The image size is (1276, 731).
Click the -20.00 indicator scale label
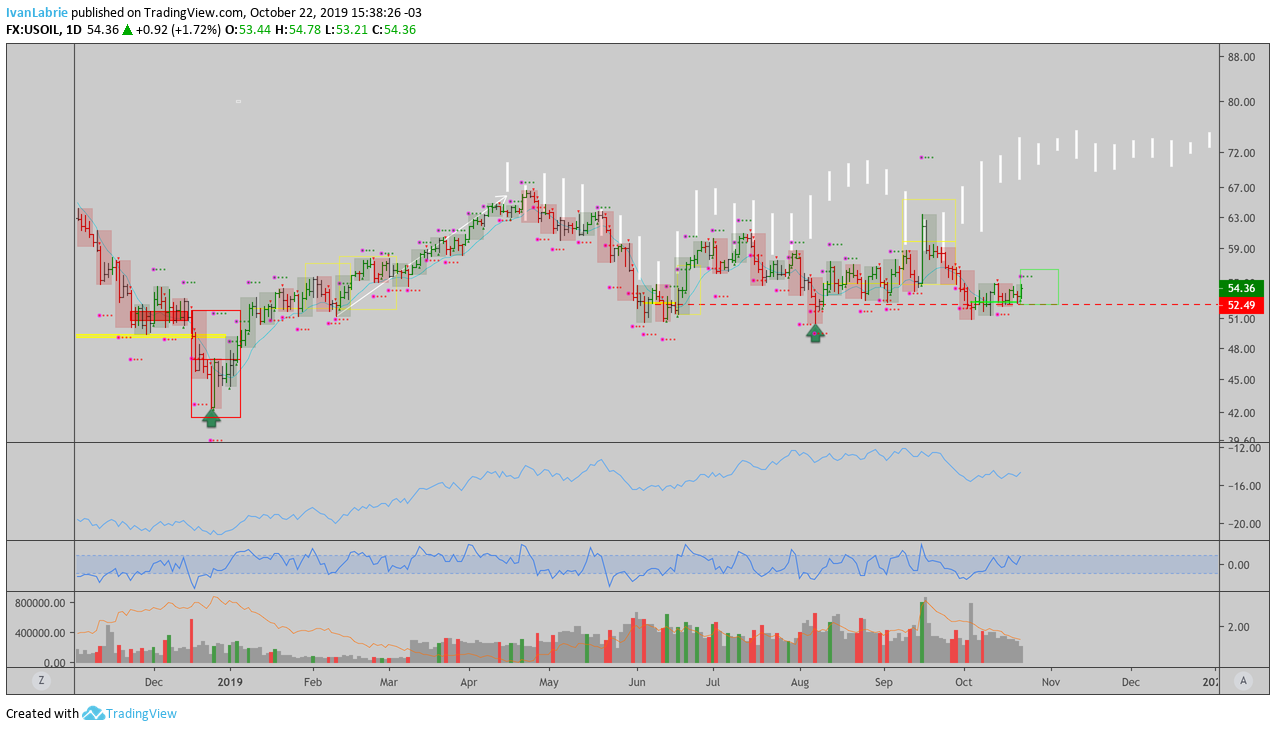click(1244, 524)
